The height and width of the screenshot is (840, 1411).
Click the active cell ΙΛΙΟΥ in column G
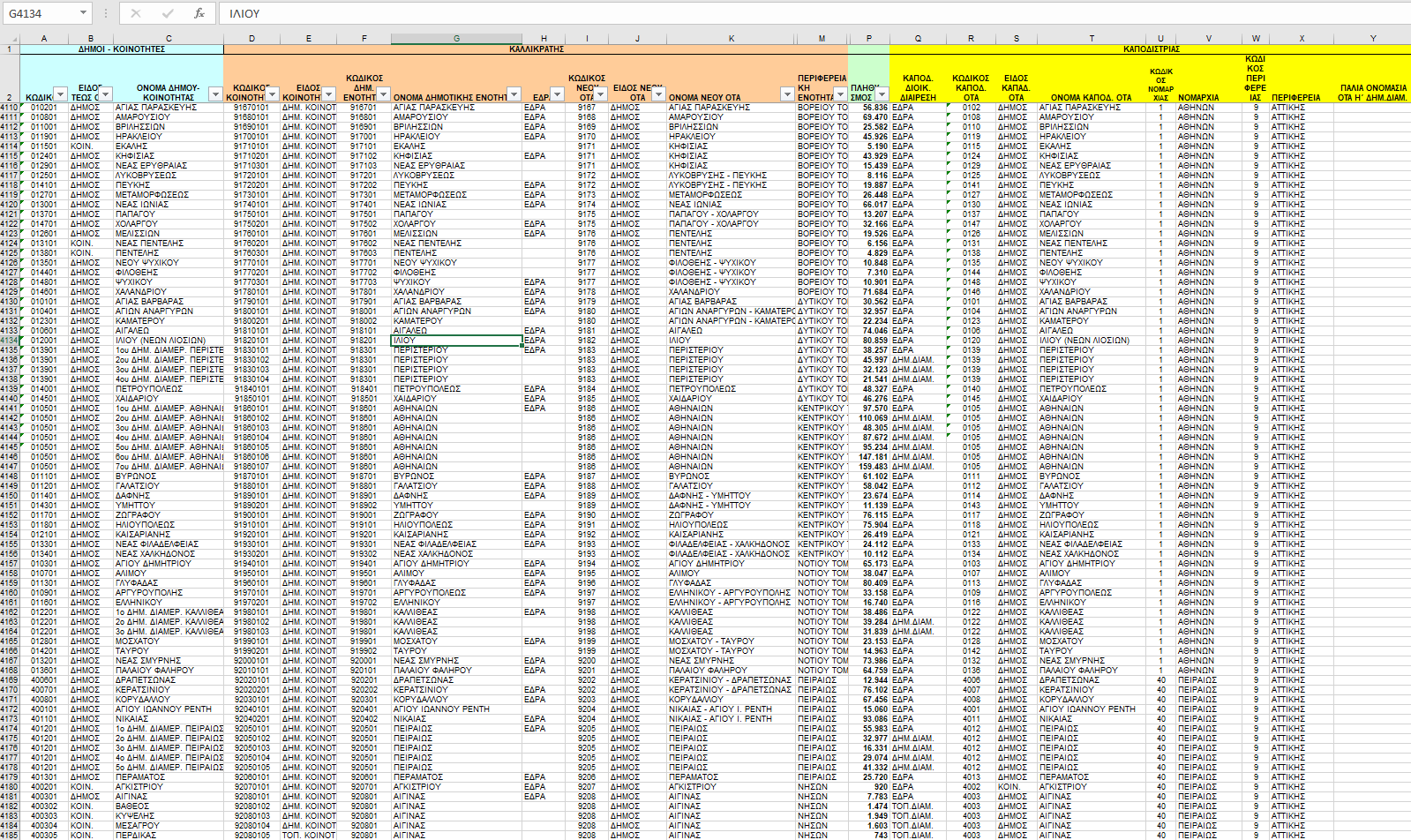pos(456,340)
